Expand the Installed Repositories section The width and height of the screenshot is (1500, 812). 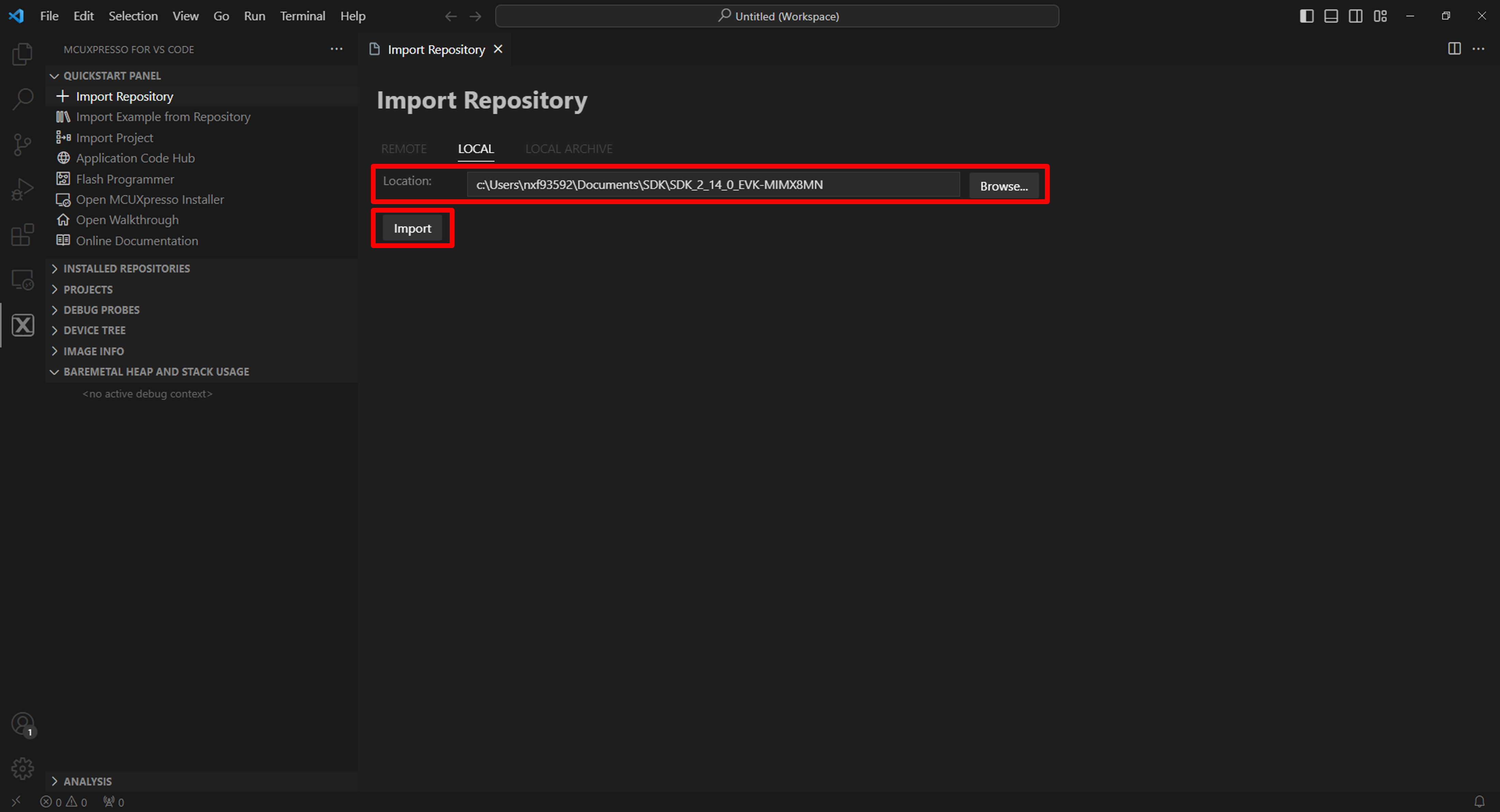click(126, 269)
